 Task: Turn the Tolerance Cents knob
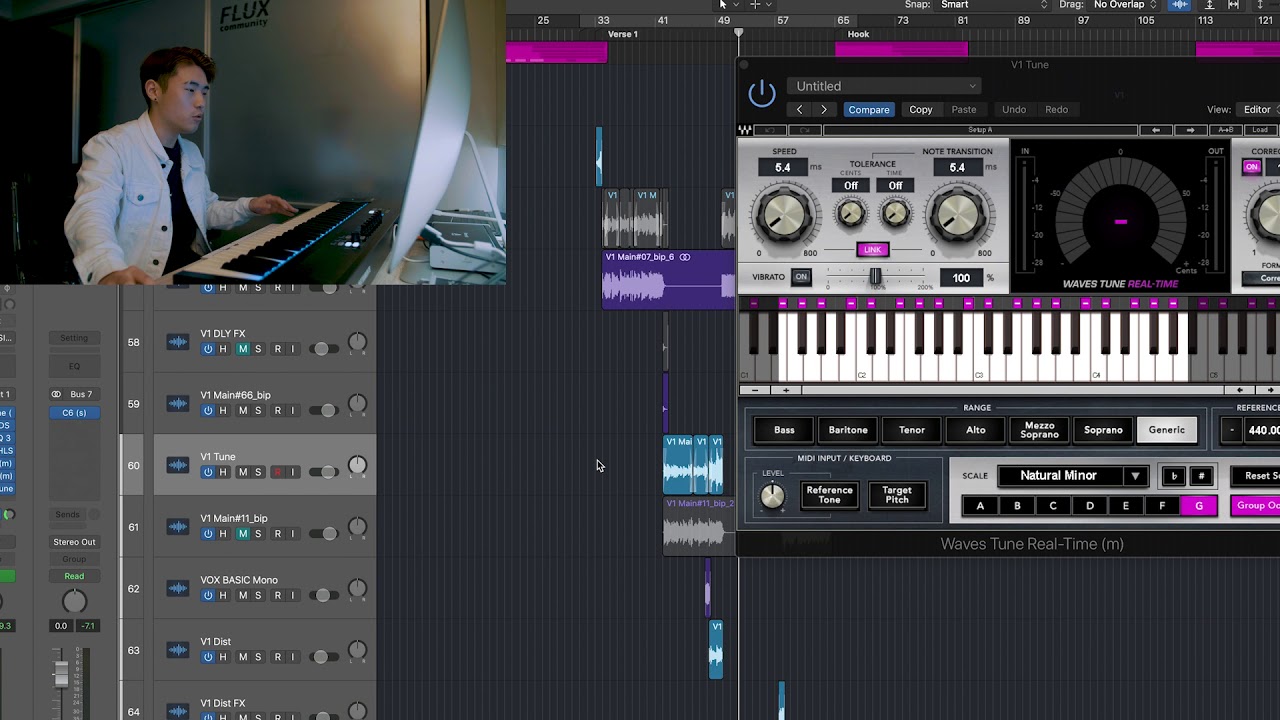(851, 213)
